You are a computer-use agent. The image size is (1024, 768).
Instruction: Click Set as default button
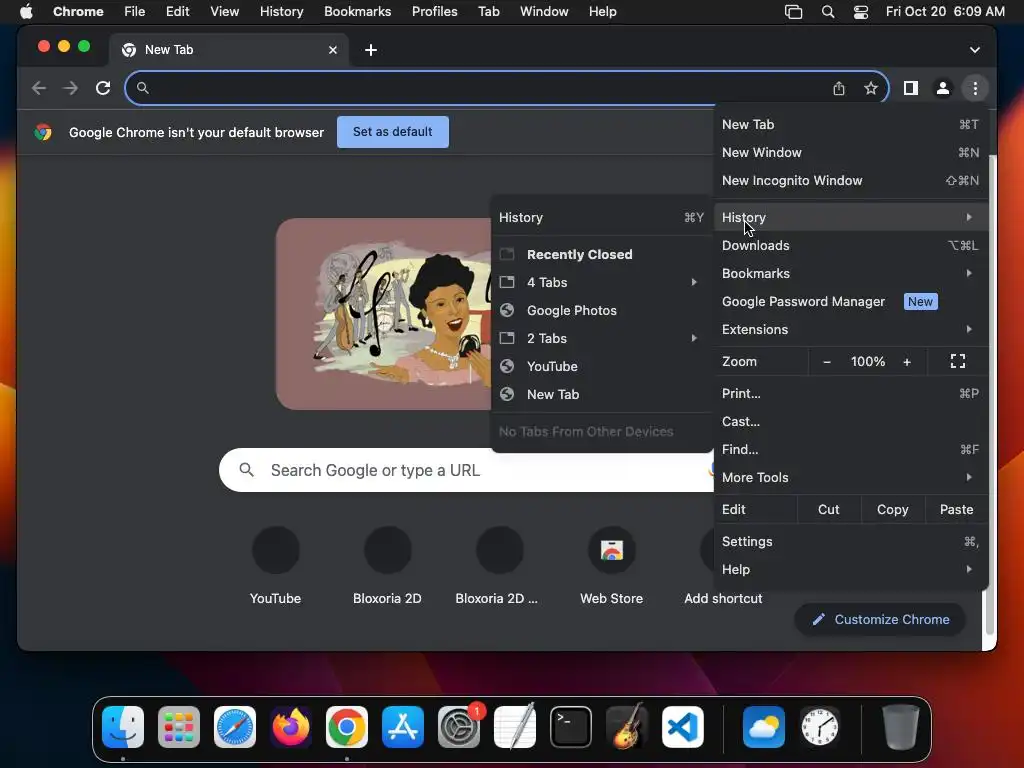(x=392, y=132)
